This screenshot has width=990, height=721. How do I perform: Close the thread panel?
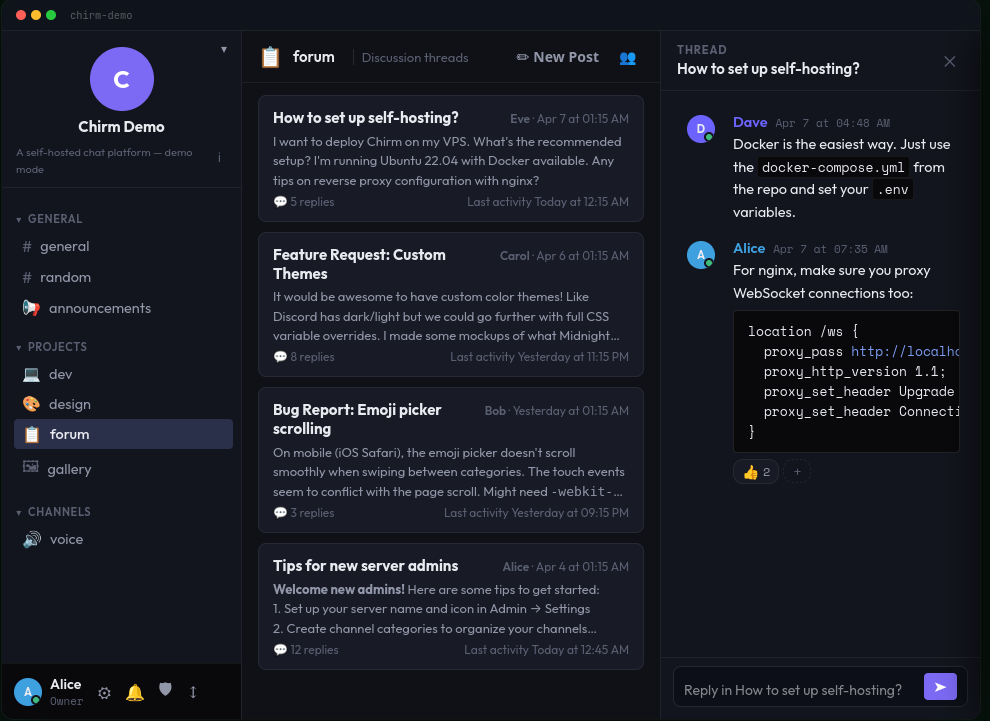[x=949, y=61]
